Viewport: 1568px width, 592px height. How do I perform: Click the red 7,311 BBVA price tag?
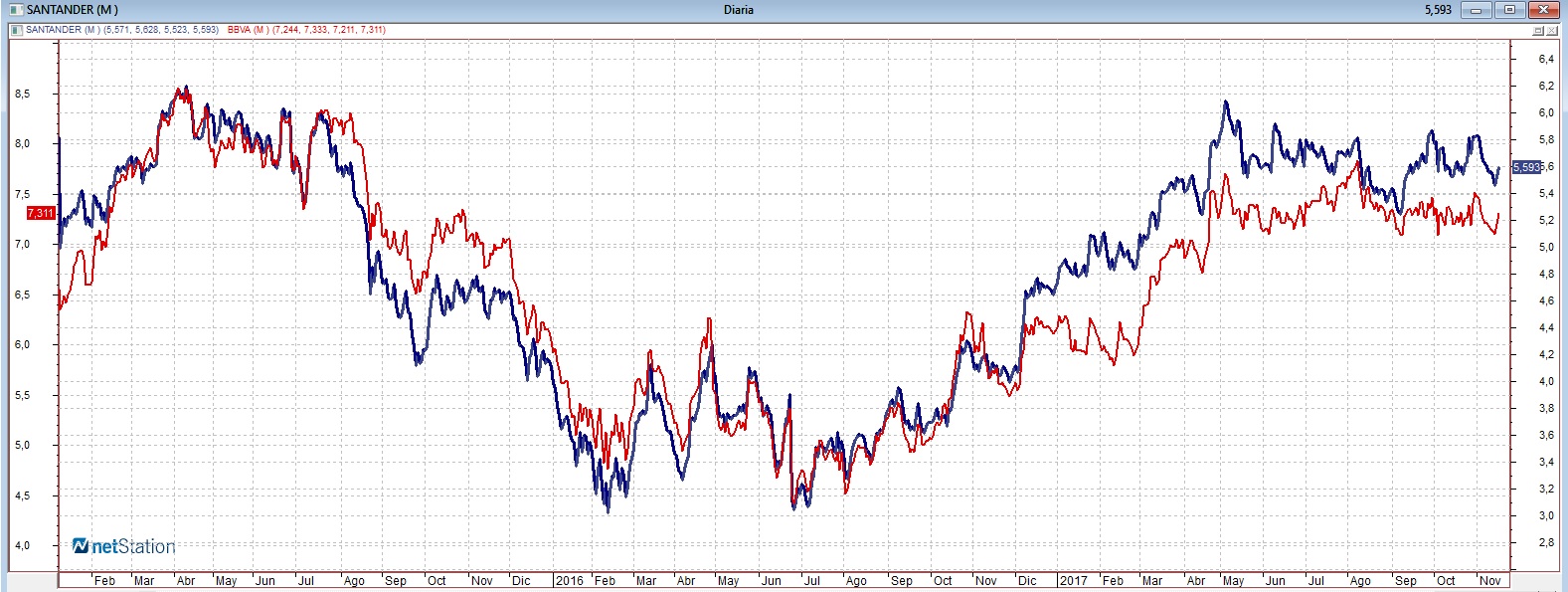click(41, 213)
